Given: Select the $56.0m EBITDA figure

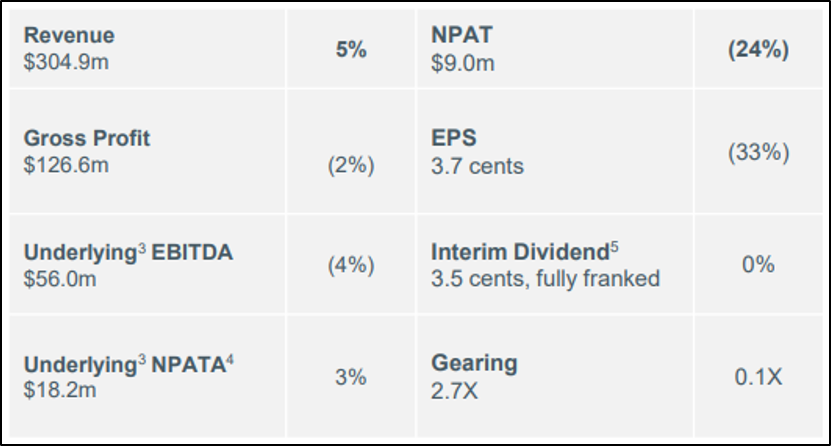Looking at the screenshot, I should click(60, 279).
